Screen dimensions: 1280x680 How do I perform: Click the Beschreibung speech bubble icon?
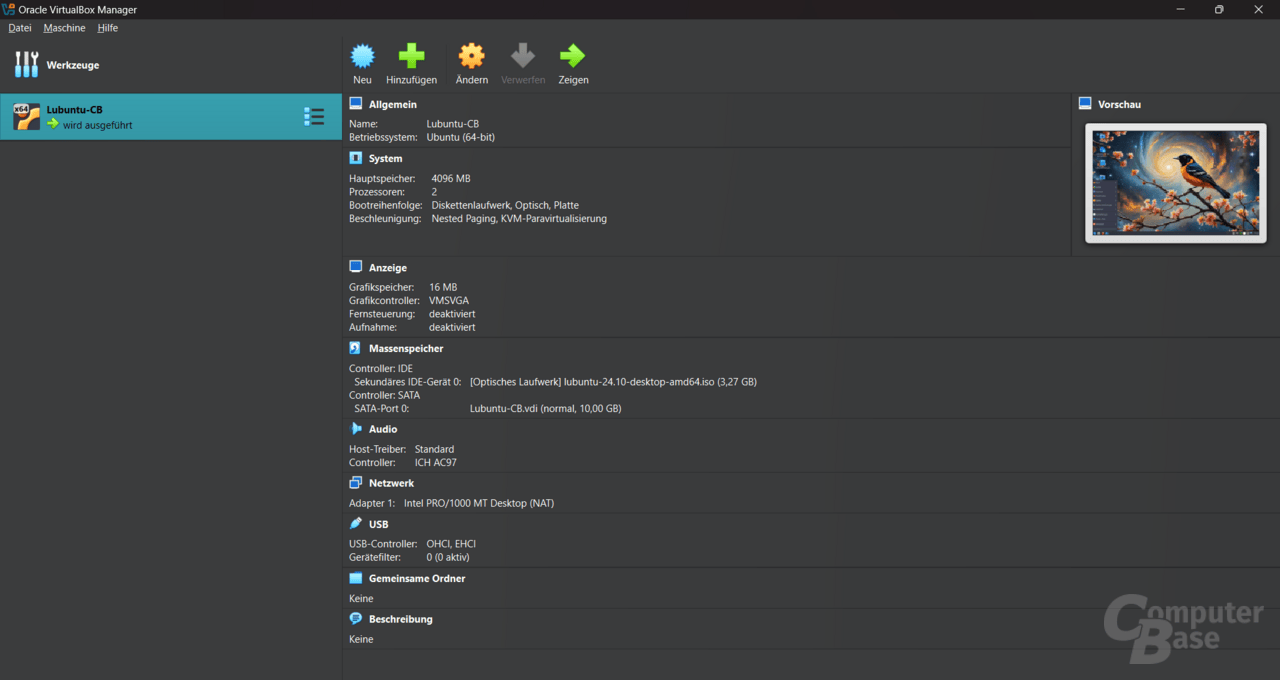(355, 619)
